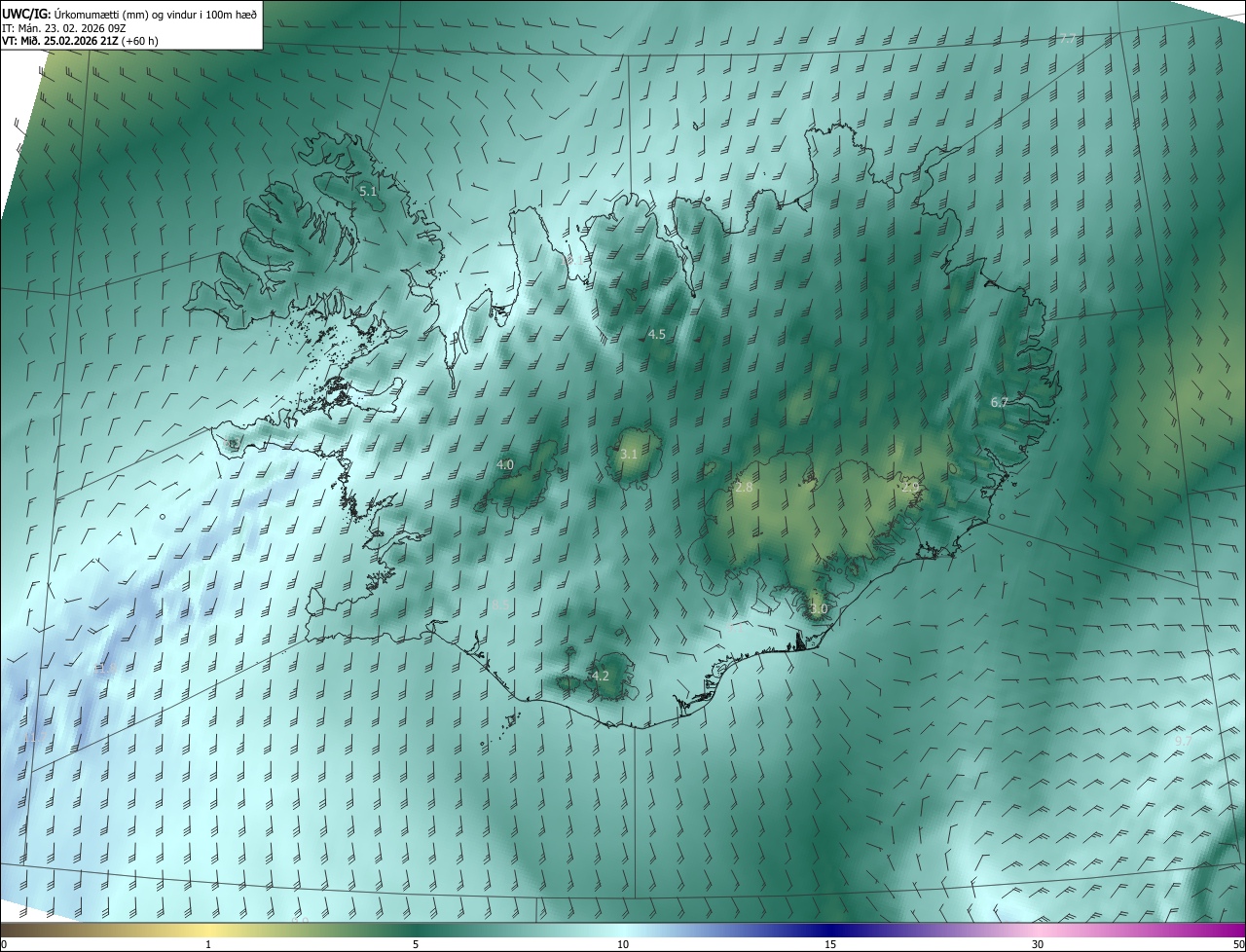Click the 6.7 value near the east coast

(x=1000, y=403)
